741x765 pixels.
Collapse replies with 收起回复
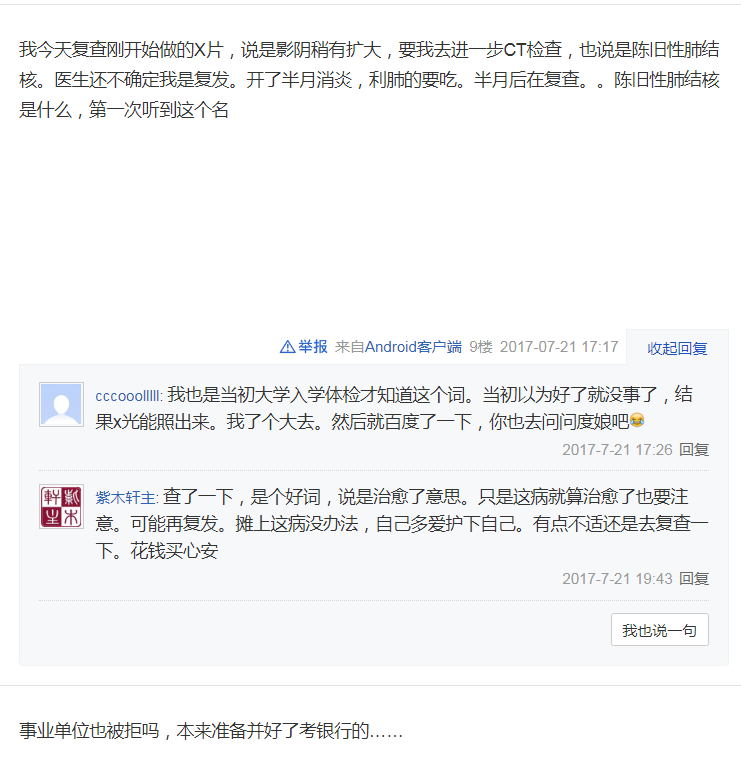point(677,348)
